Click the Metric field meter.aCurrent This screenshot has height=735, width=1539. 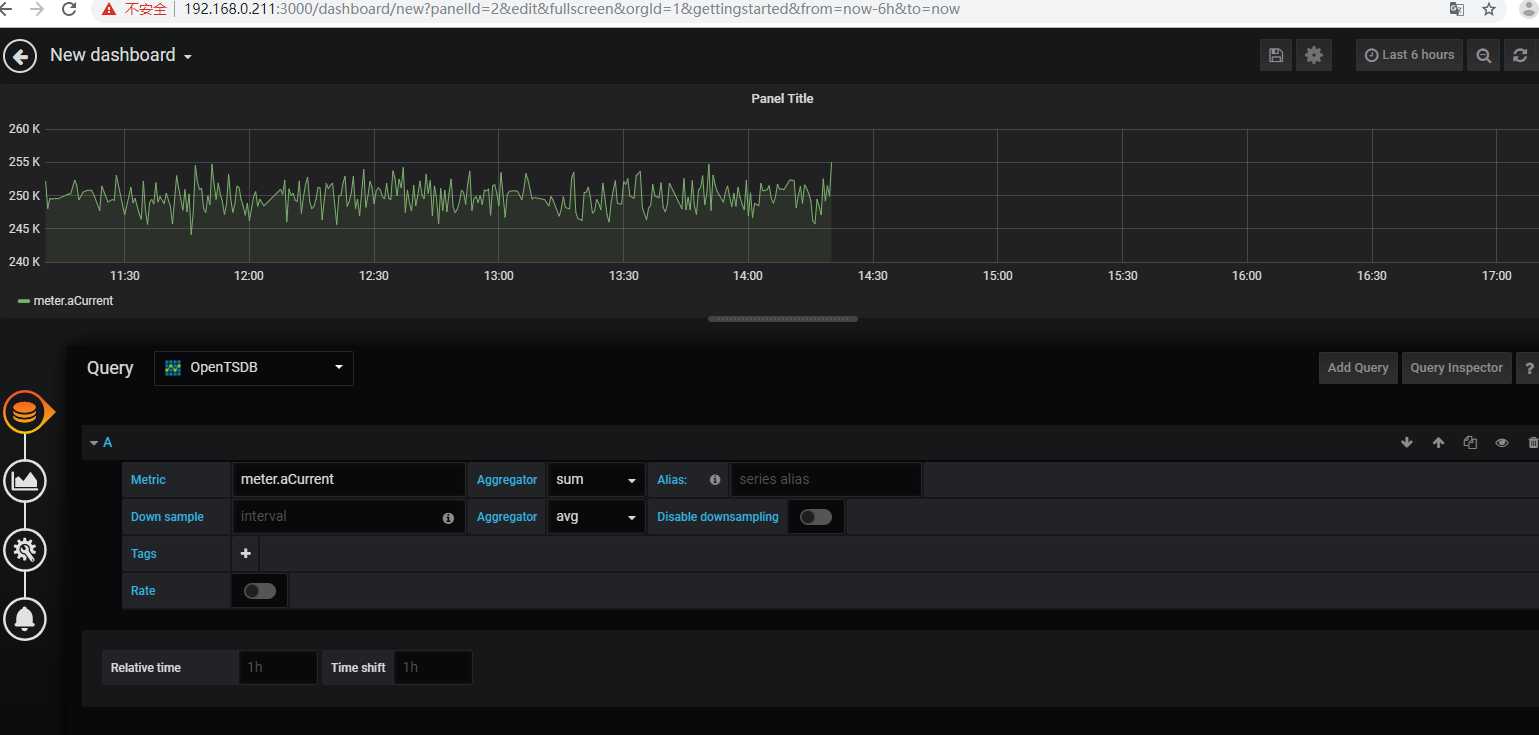click(x=349, y=480)
